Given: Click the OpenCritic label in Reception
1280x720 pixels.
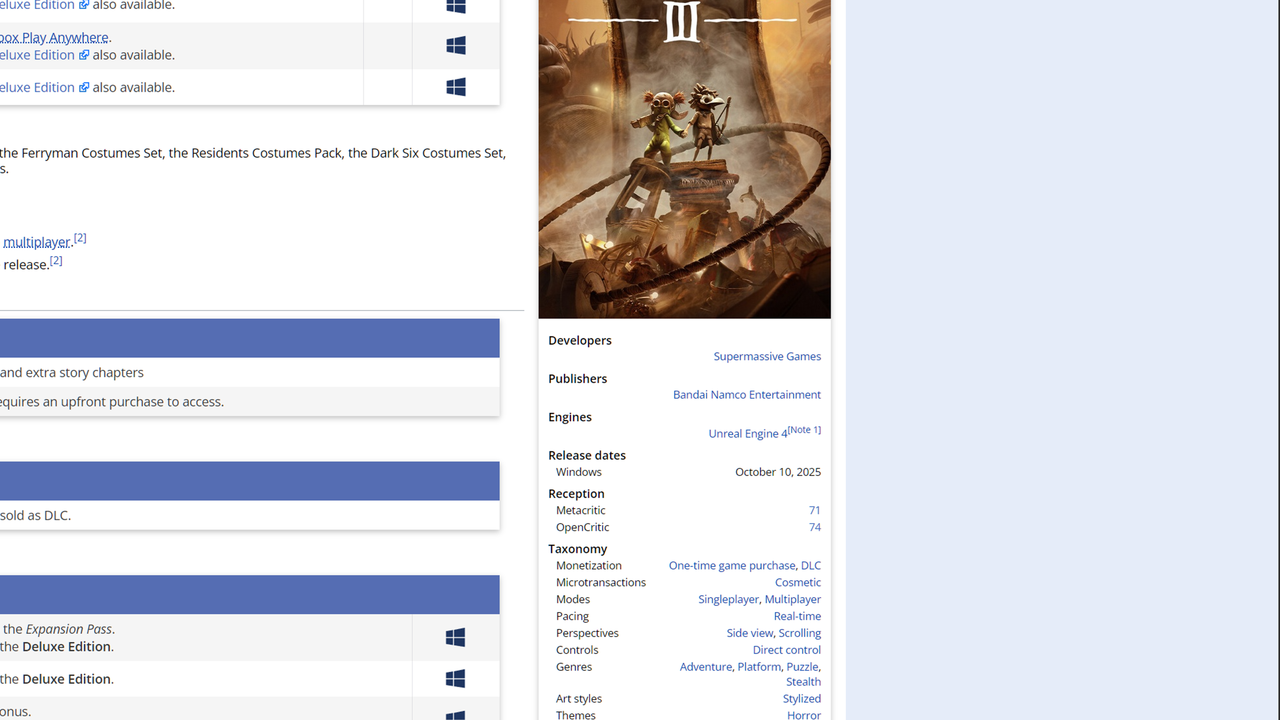Looking at the screenshot, I should (583, 527).
